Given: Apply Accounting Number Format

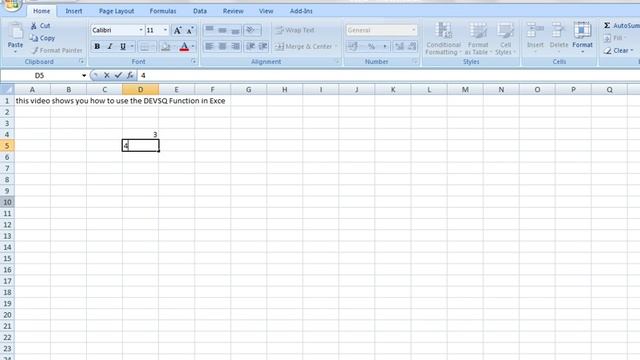Looking at the screenshot, I should click(x=353, y=47).
